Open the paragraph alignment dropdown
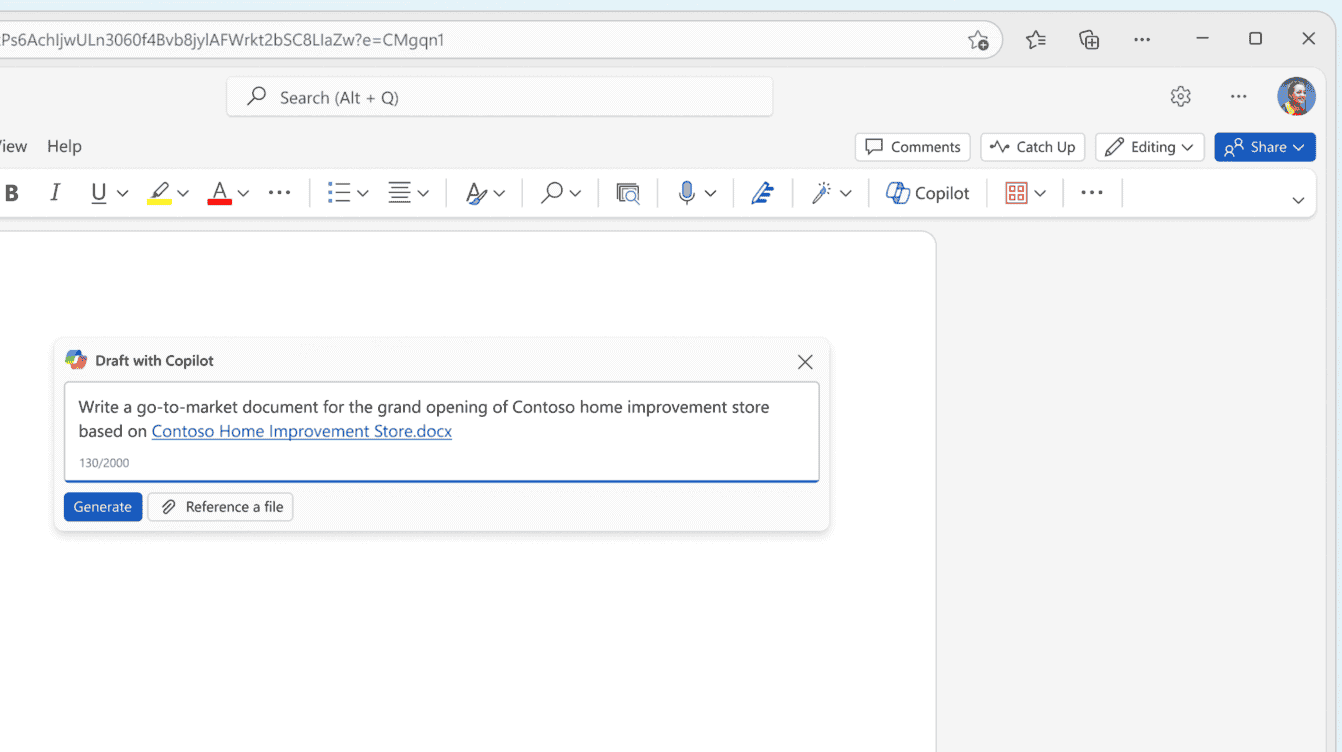1342x752 pixels. (x=423, y=192)
